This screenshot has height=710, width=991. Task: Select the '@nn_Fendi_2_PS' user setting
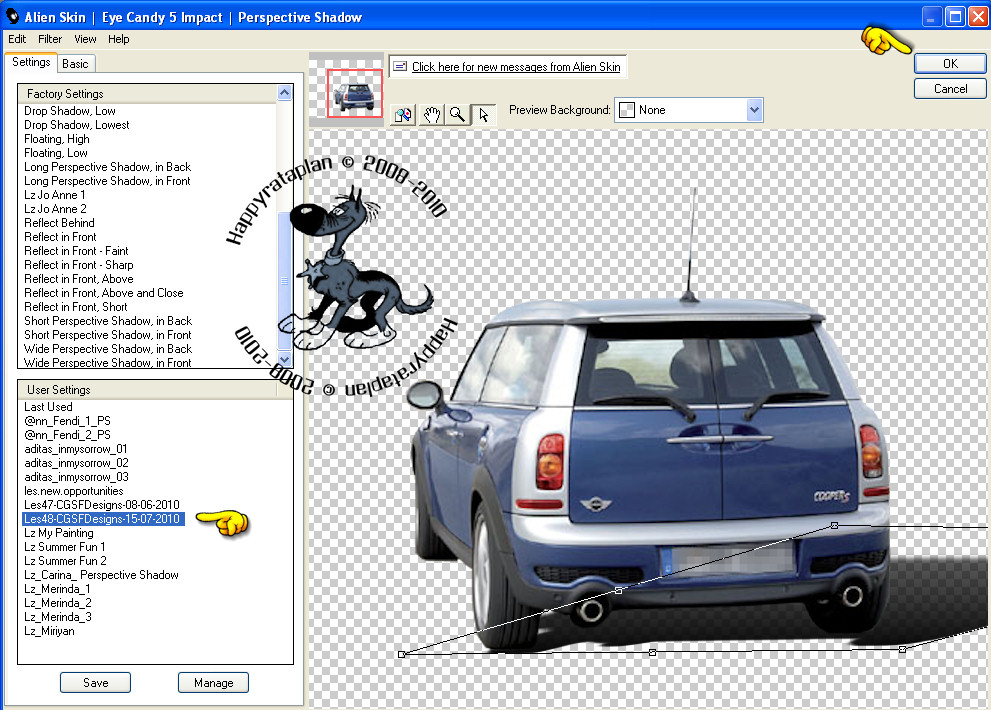point(68,435)
